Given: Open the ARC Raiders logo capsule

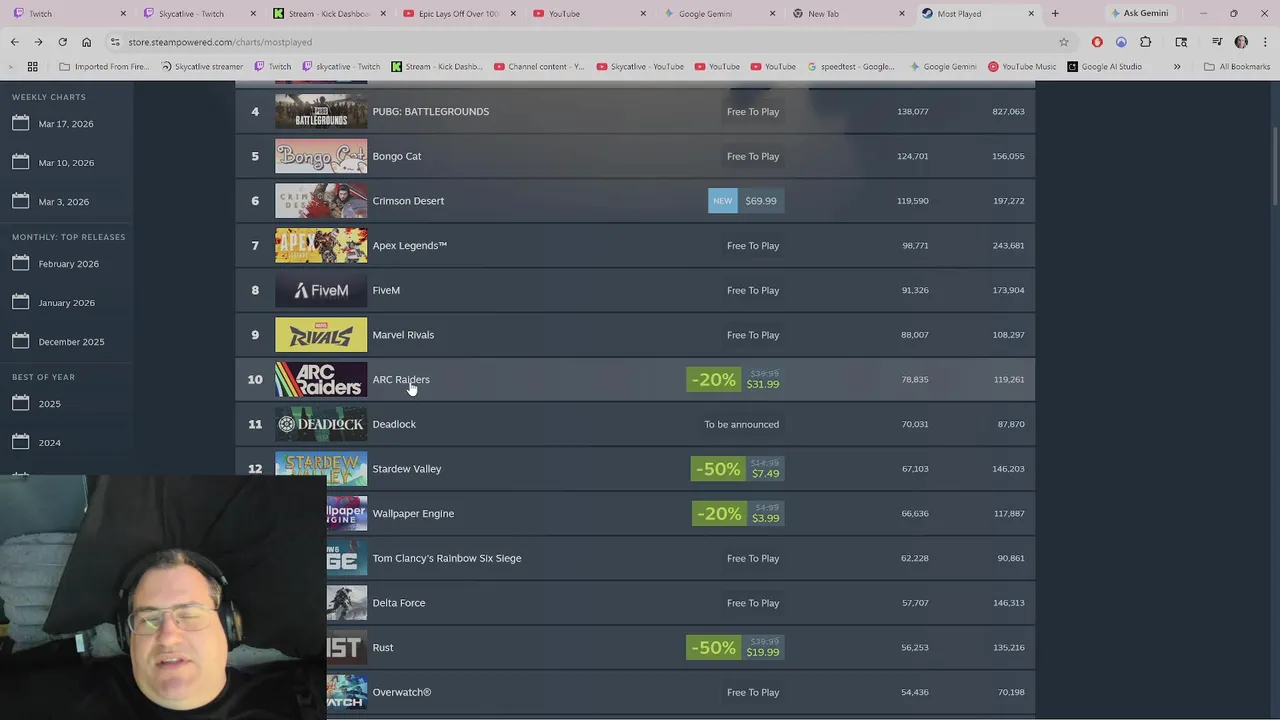Looking at the screenshot, I should coord(321,379).
